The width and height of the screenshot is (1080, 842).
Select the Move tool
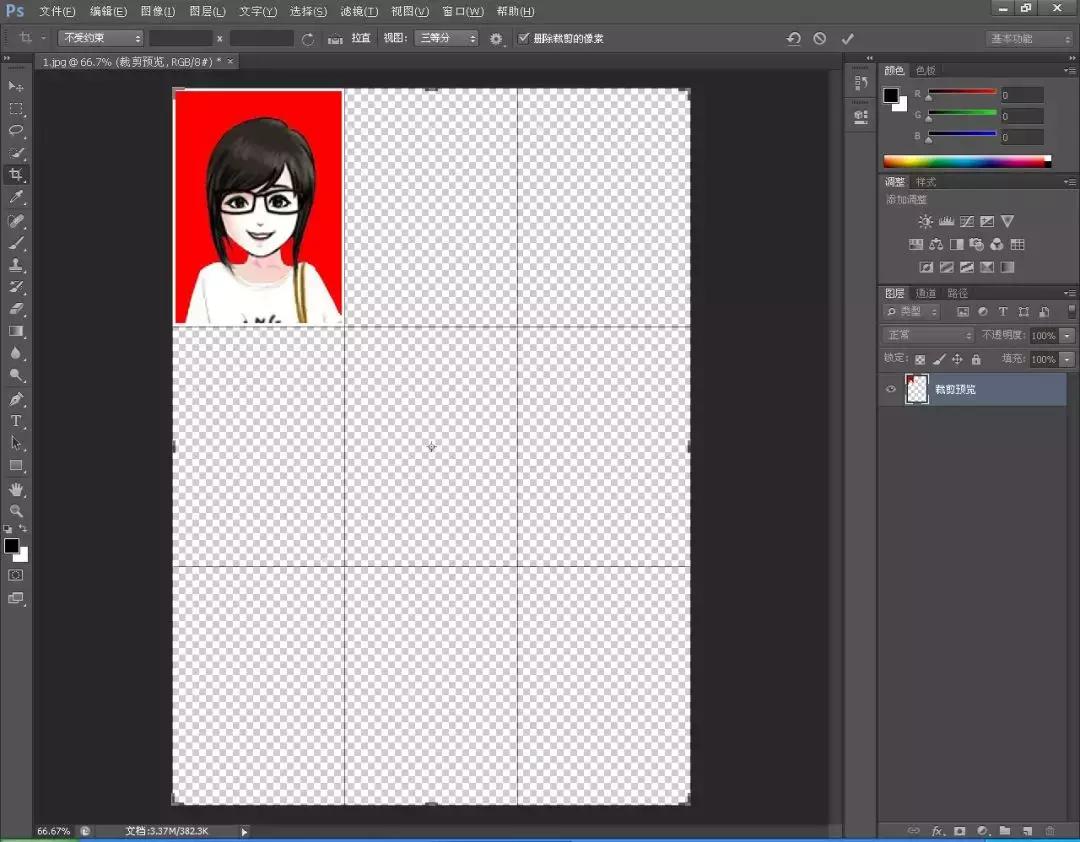(14, 87)
